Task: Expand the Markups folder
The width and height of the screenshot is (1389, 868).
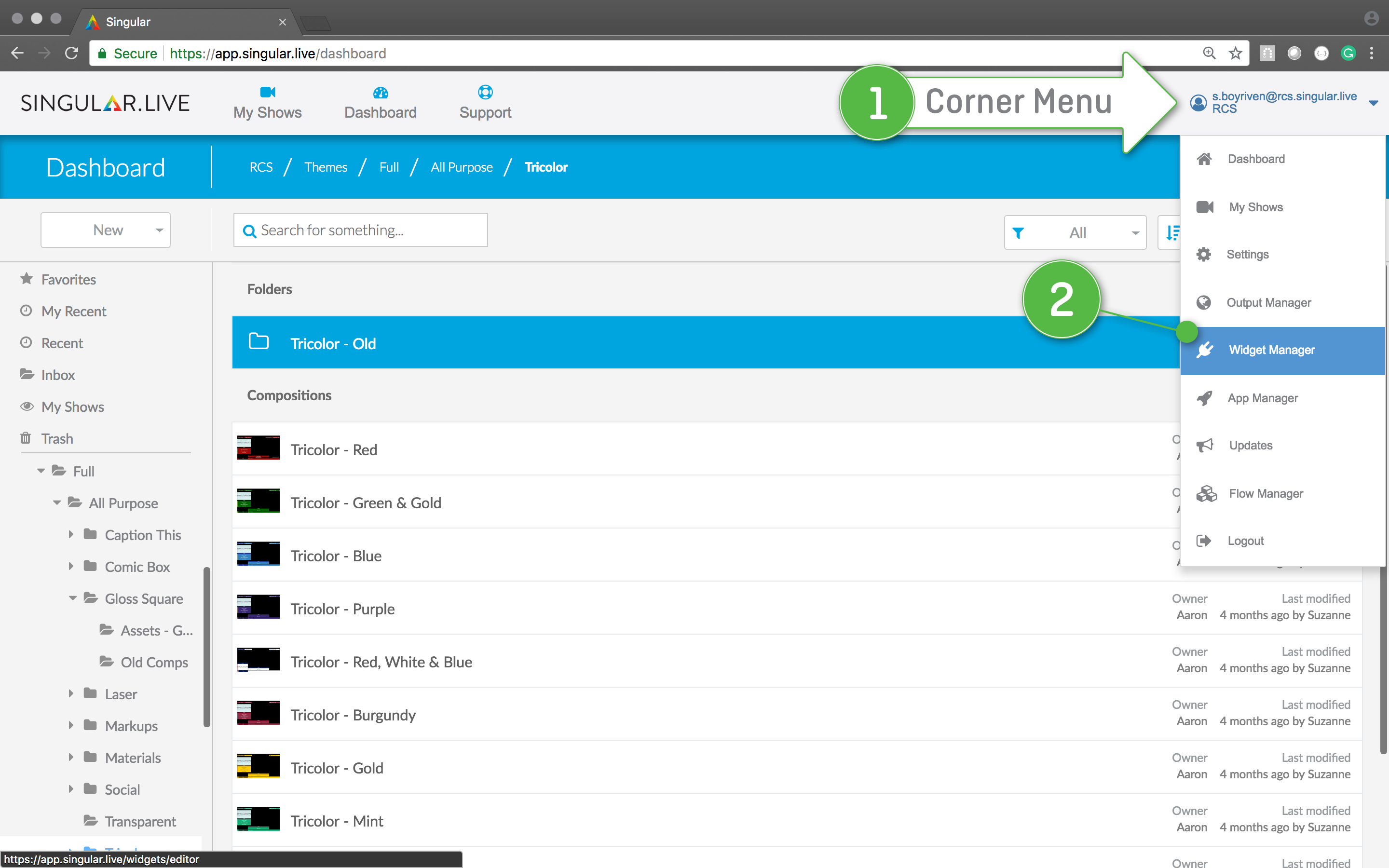Action: [71, 726]
